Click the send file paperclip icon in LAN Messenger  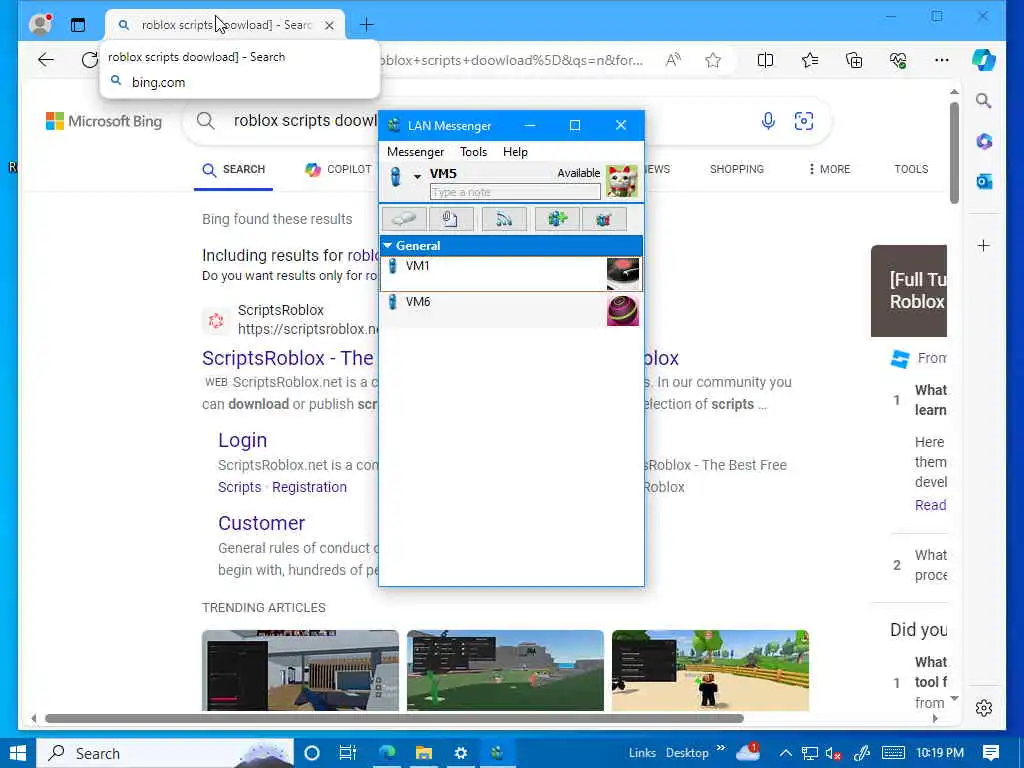pos(451,219)
